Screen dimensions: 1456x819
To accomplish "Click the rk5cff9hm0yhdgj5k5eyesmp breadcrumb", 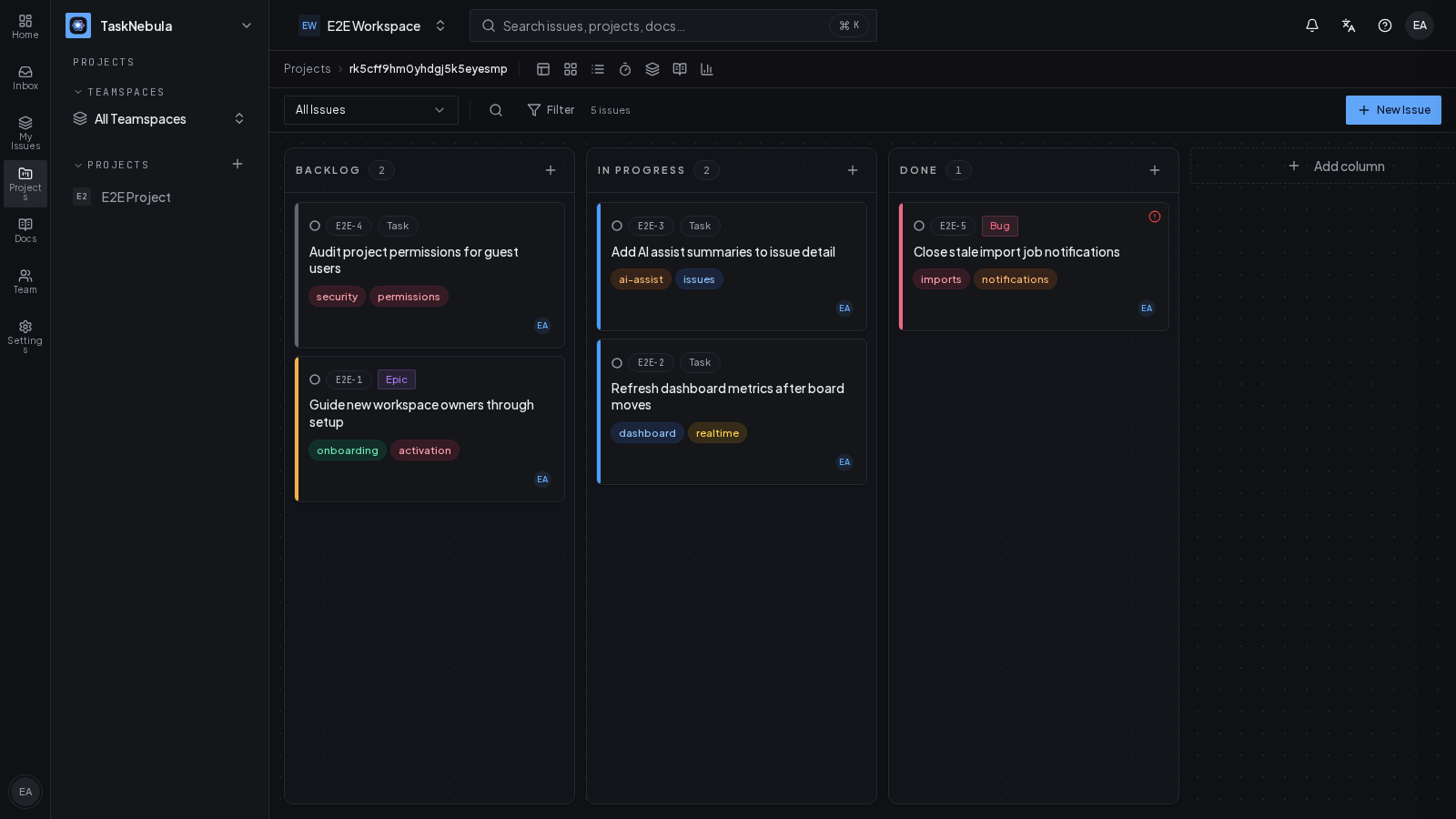I will (429, 69).
